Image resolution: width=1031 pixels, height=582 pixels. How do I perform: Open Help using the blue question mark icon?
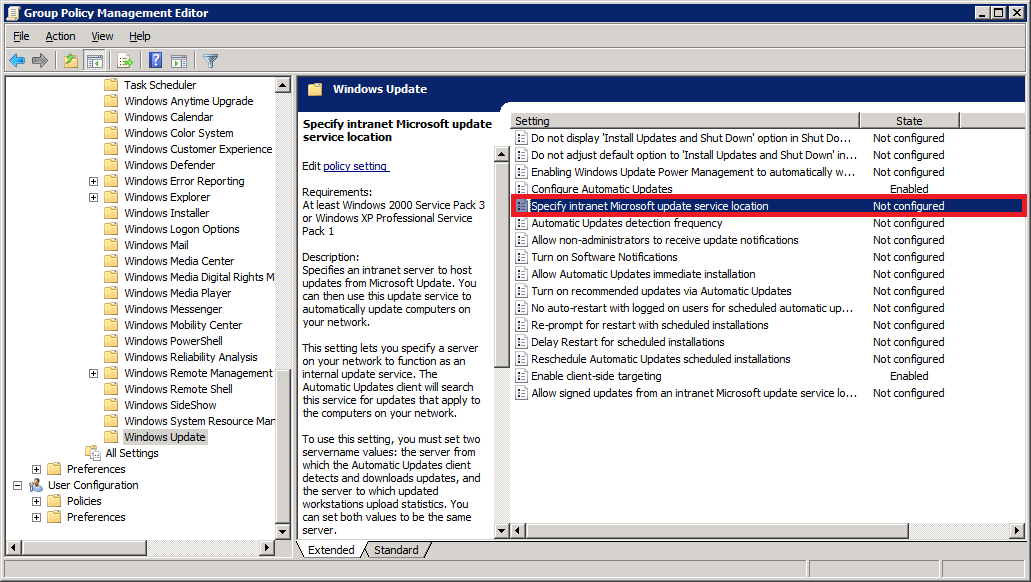coord(155,61)
